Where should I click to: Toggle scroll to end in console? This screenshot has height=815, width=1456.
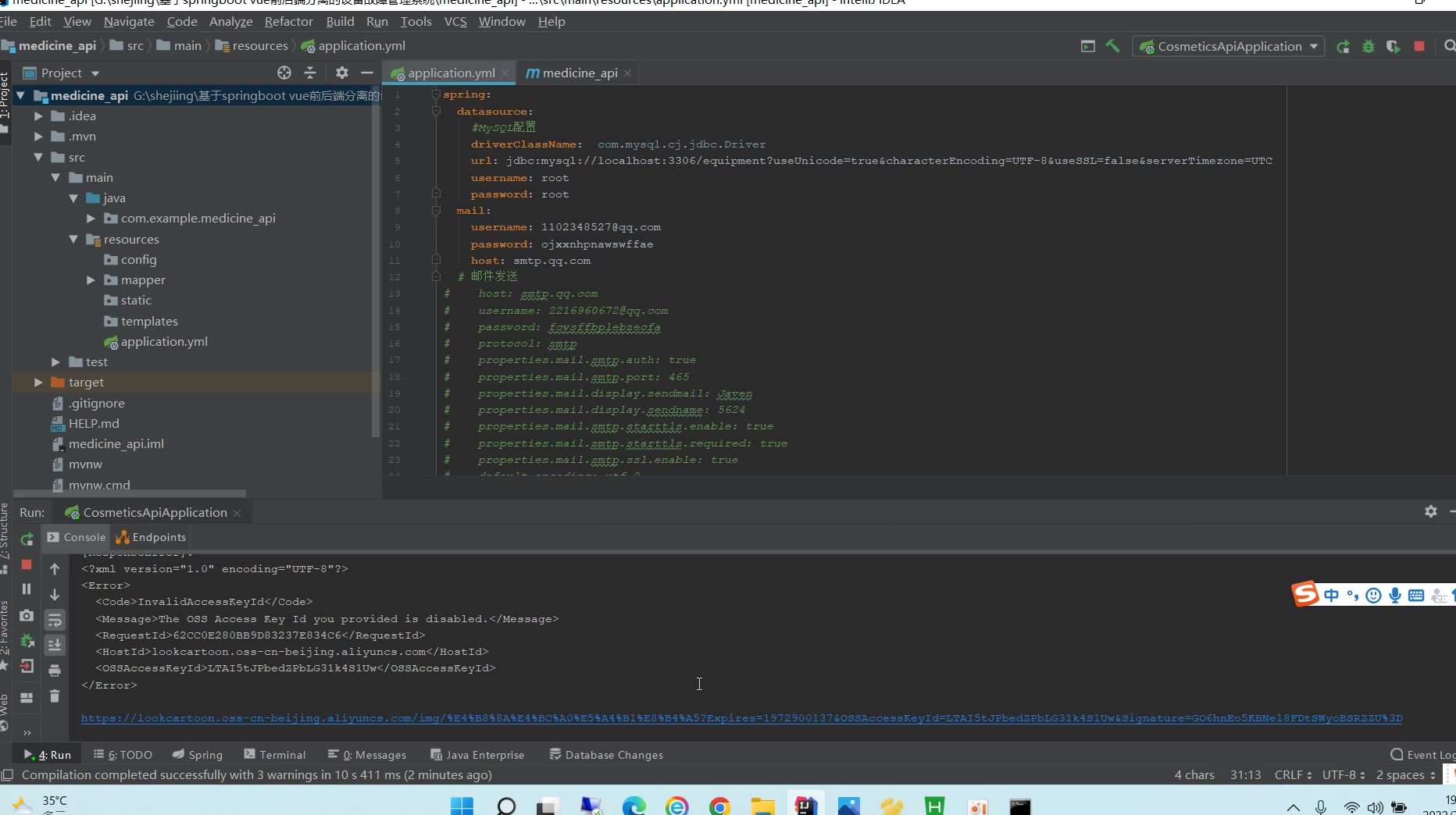(x=55, y=645)
